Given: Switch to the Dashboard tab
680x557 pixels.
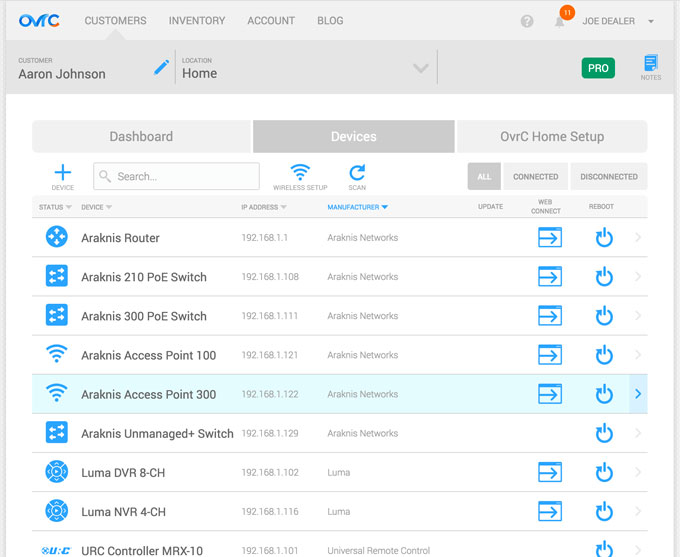Looking at the screenshot, I should pyautogui.click(x=141, y=136).
